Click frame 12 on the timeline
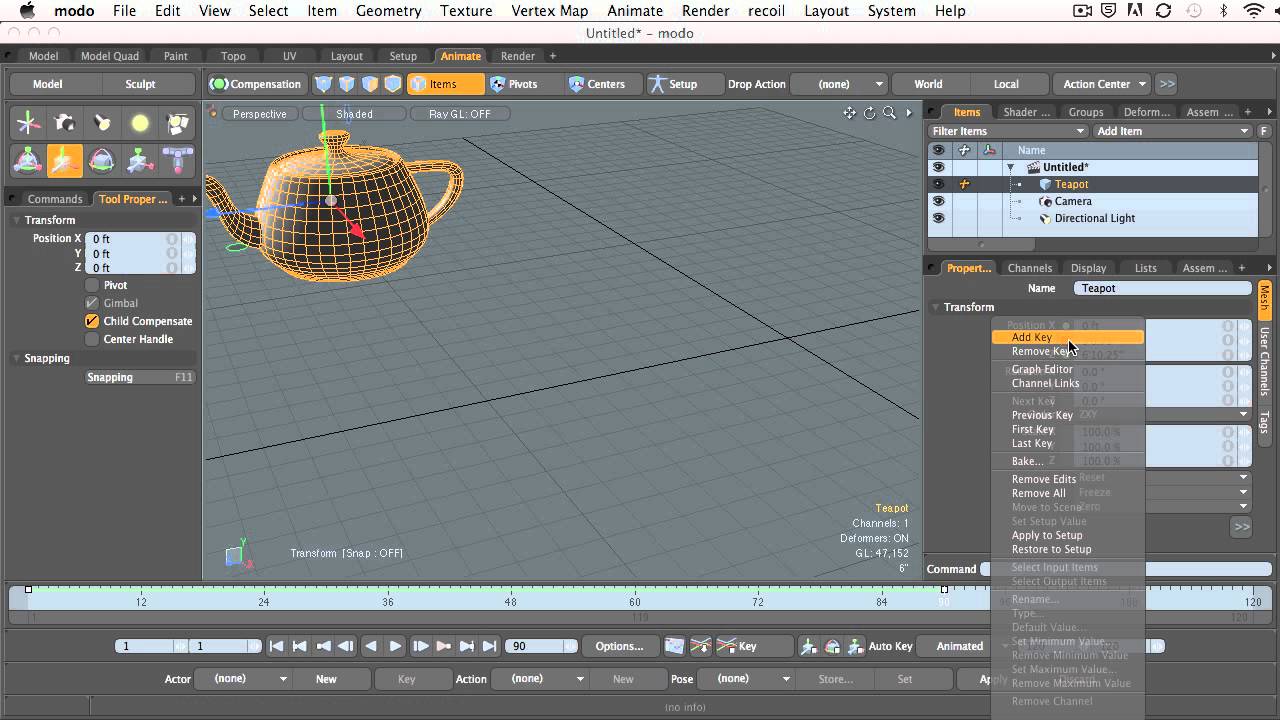1280x720 pixels. (141, 602)
